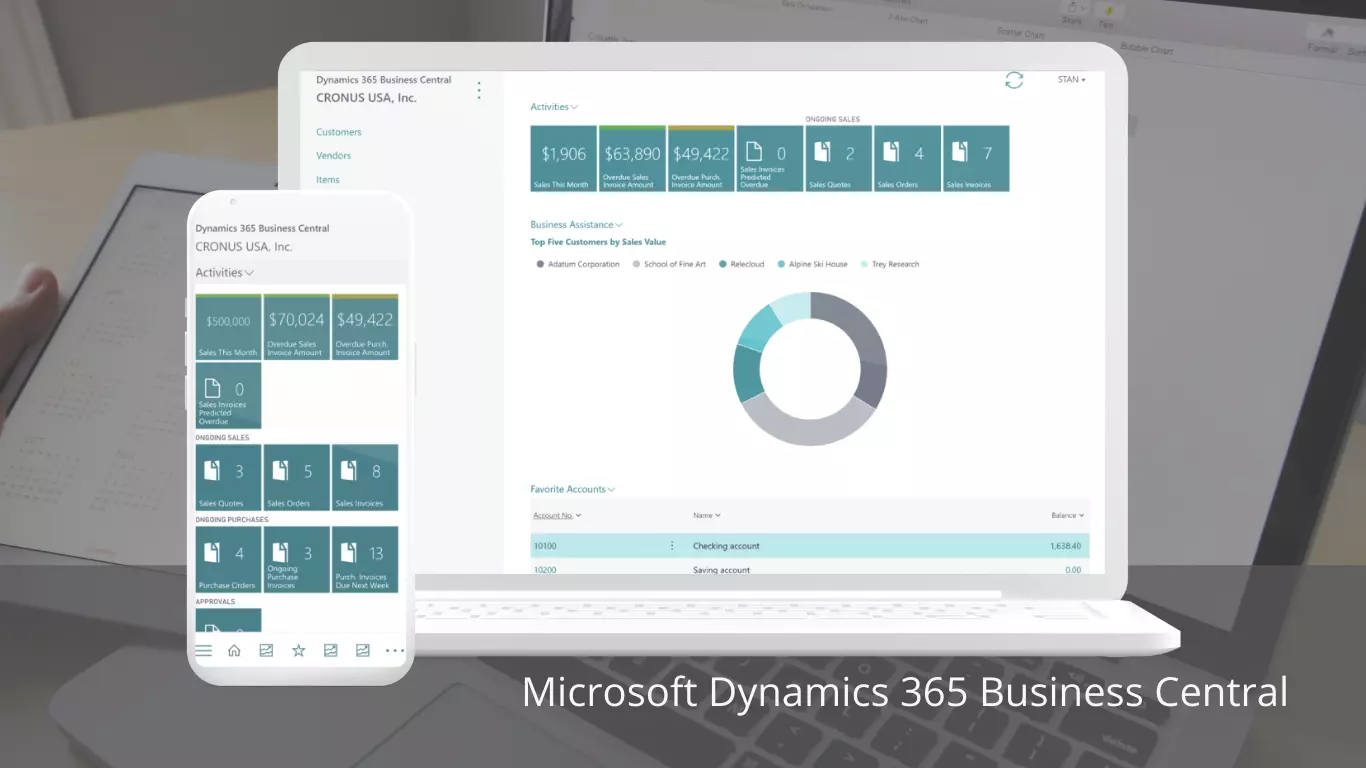1366x768 pixels.
Task: Open row 10100 three-dot actions menu
Action: pyautogui.click(x=672, y=546)
